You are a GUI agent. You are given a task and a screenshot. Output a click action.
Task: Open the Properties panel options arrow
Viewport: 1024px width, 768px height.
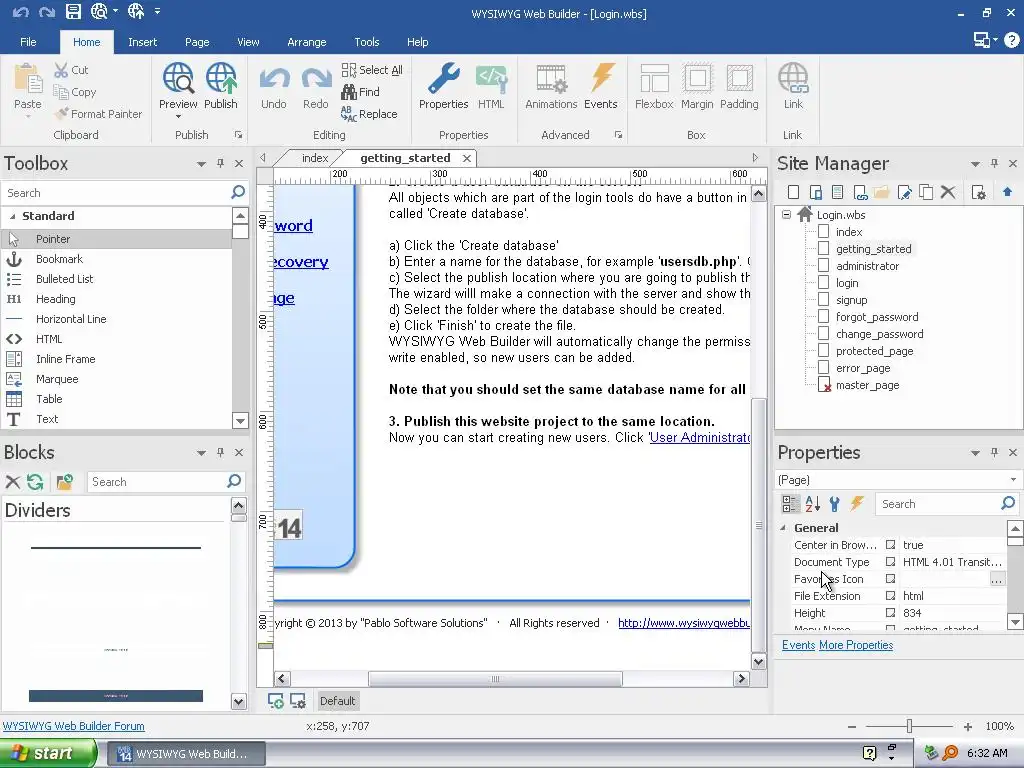click(975, 453)
